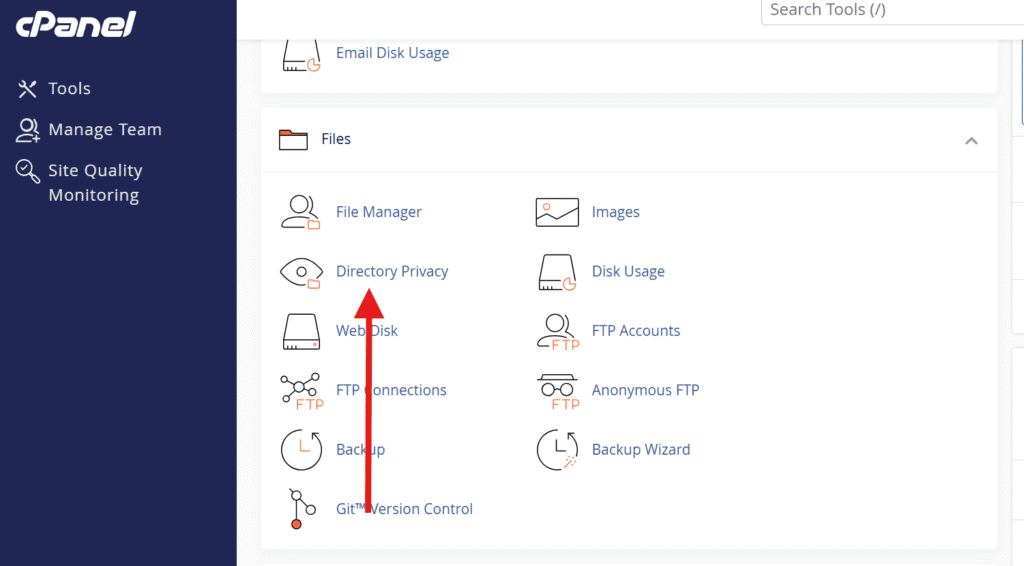
Task: Open the FTP Accounts link
Action: click(635, 331)
